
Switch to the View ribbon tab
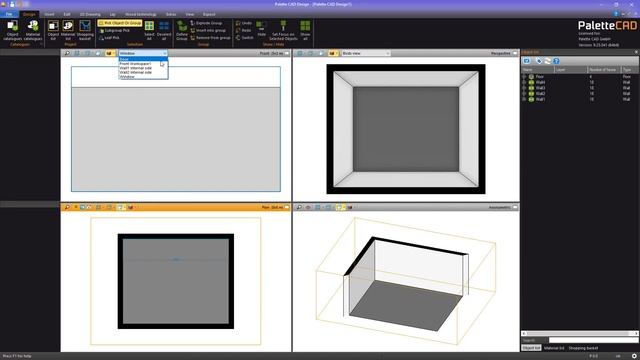(190, 14)
